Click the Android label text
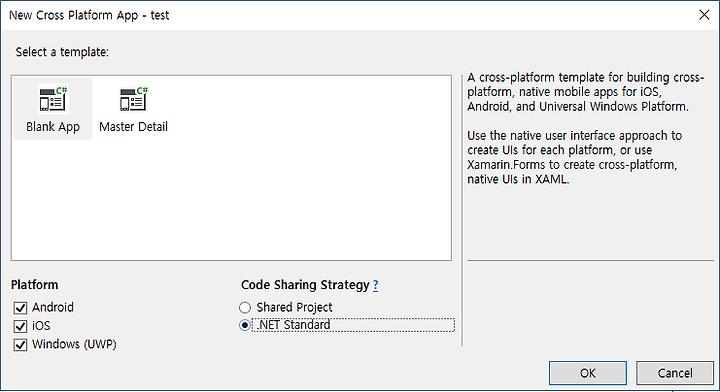This screenshot has height=392, width=720. (x=53, y=307)
